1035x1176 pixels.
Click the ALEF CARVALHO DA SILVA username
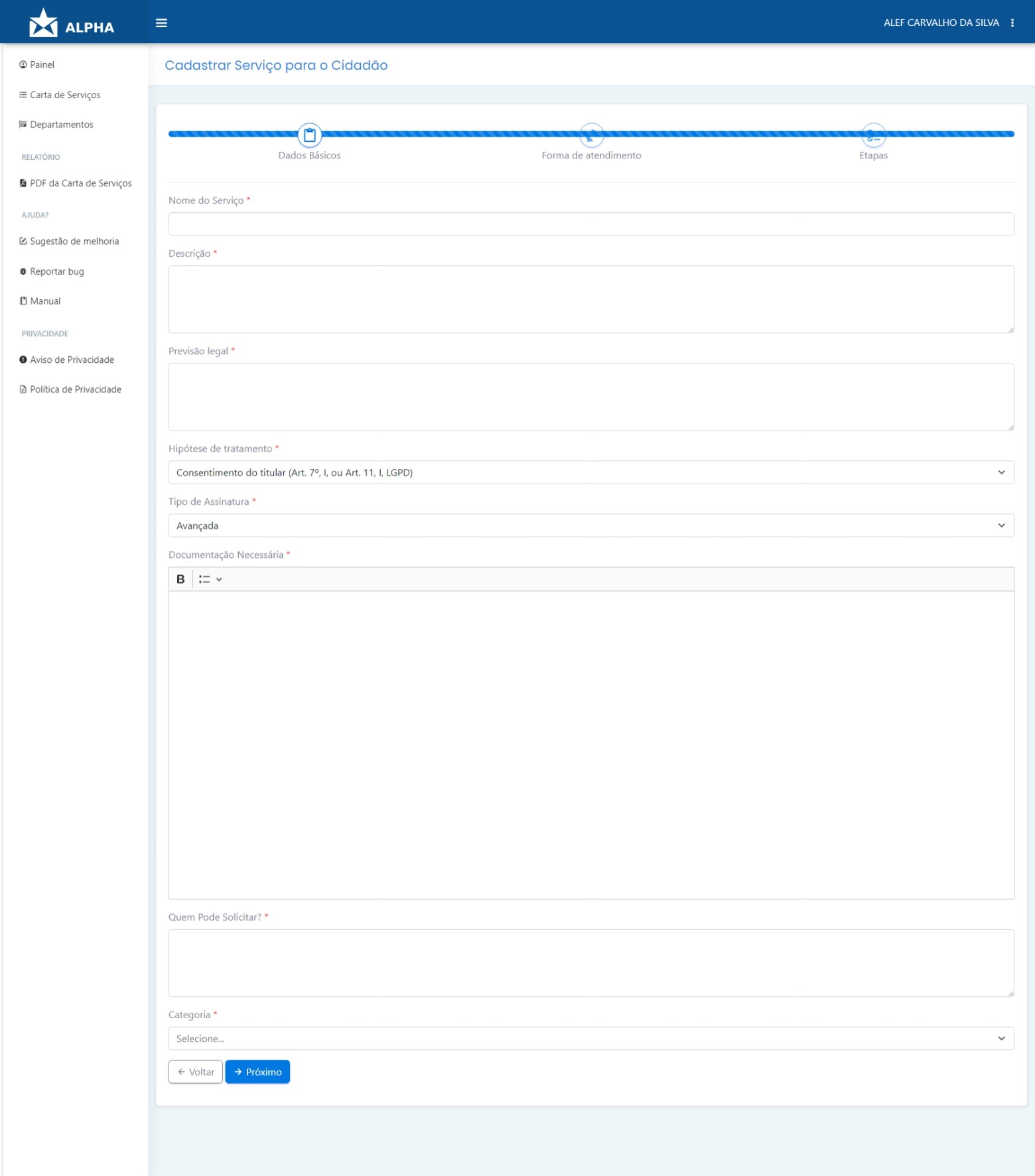941,23
